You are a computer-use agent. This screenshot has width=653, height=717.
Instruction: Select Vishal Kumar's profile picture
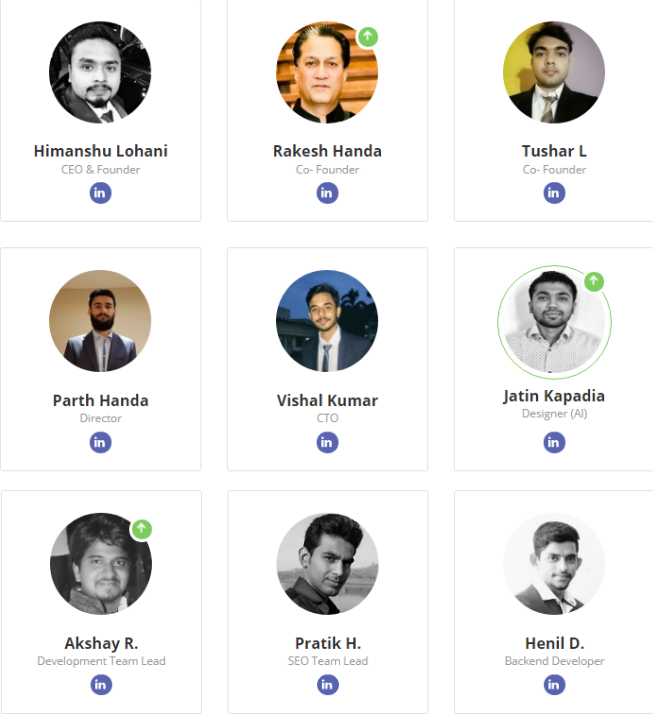(x=327, y=321)
